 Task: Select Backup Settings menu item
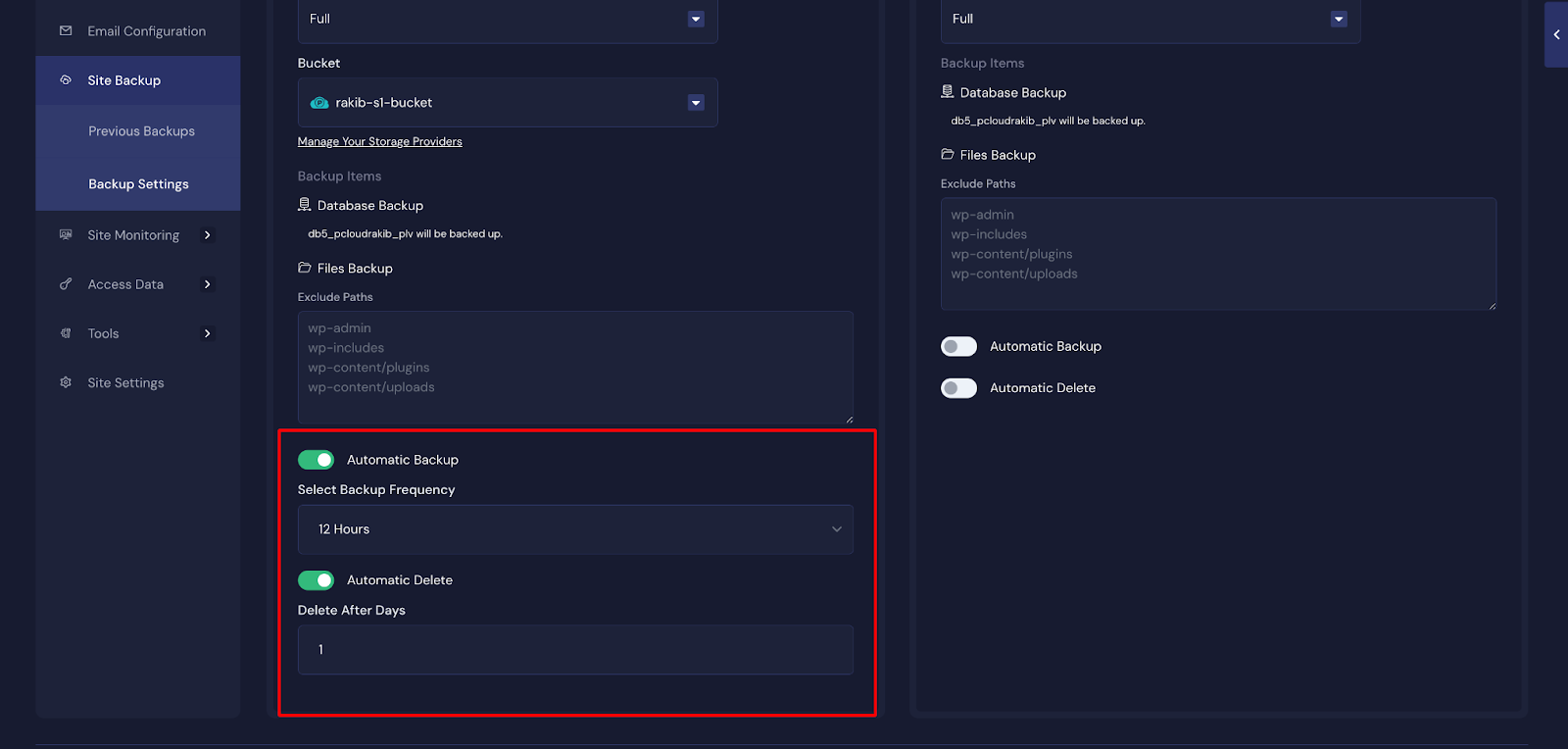coord(138,184)
